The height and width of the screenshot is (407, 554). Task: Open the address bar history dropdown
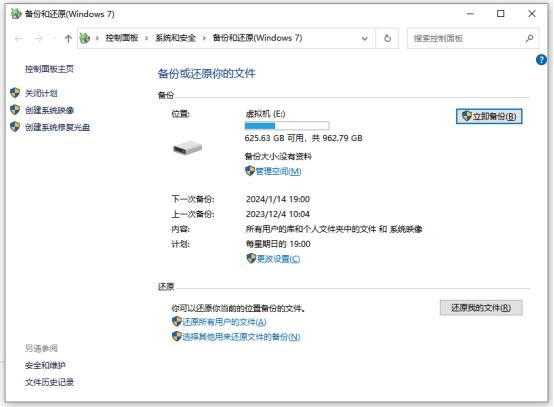click(x=365, y=38)
